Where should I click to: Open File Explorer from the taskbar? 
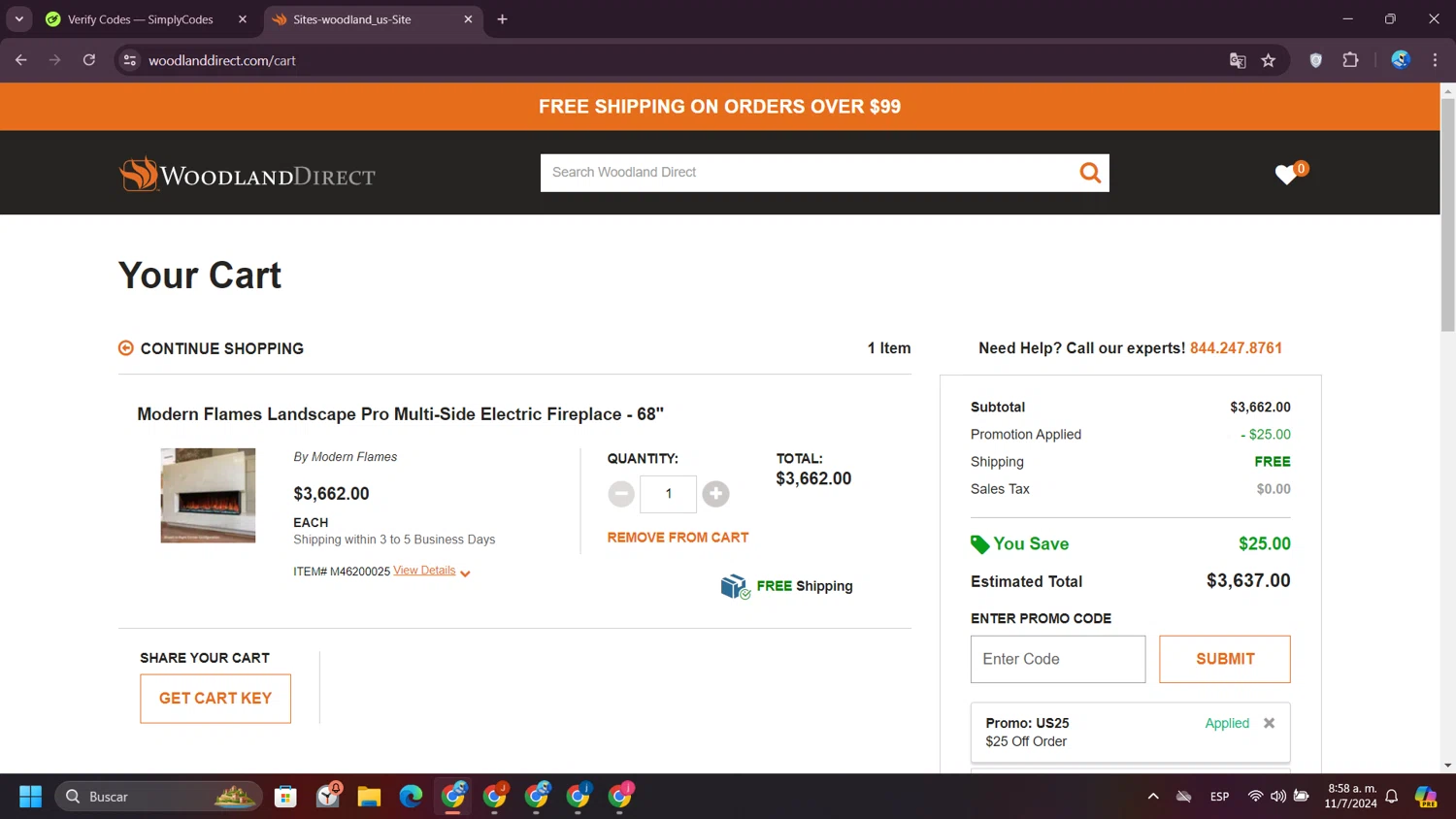(x=369, y=797)
